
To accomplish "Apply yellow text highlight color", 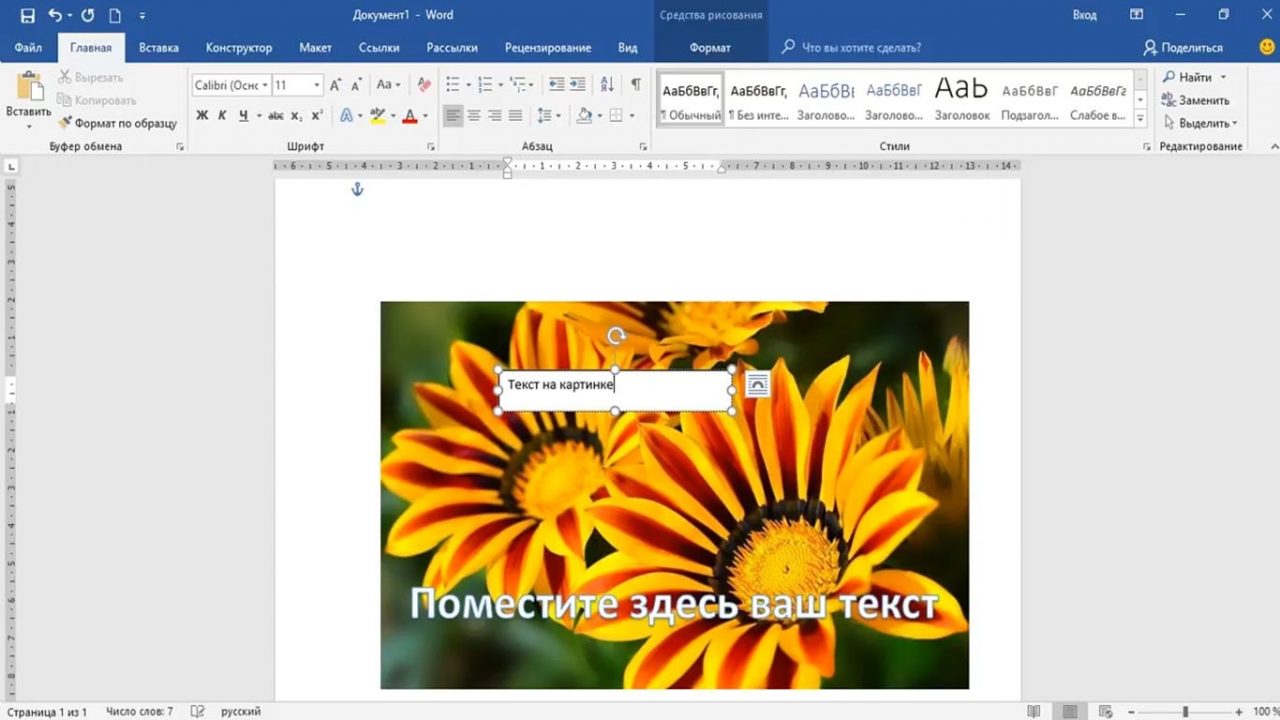I will [x=377, y=116].
